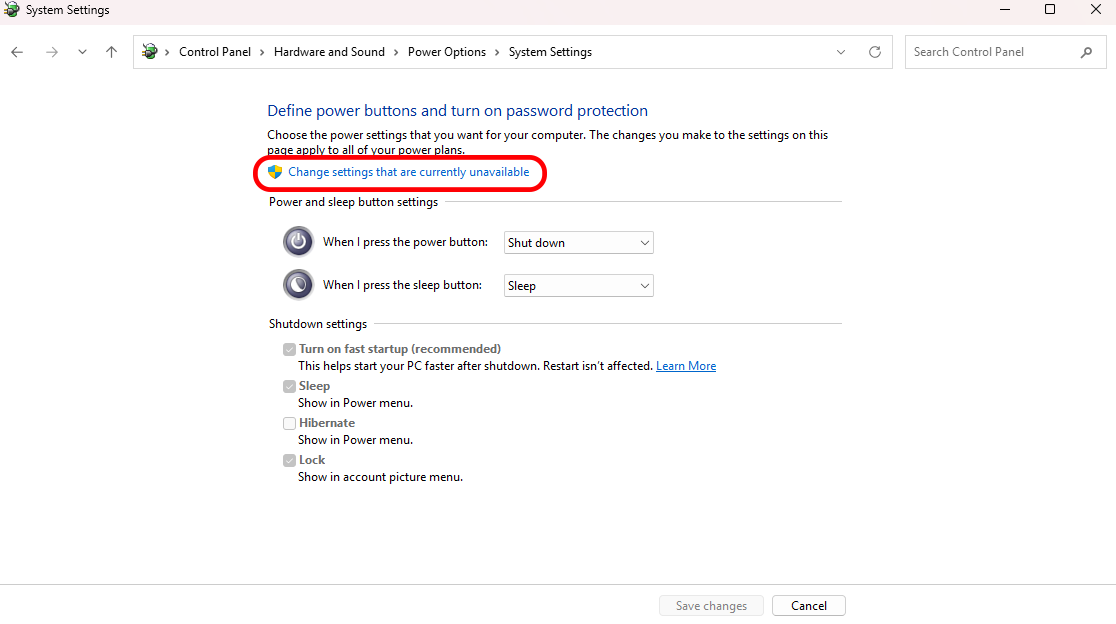This screenshot has height=624, width=1116.
Task: Click the forward navigation arrow
Action: click(x=51, y=52)
